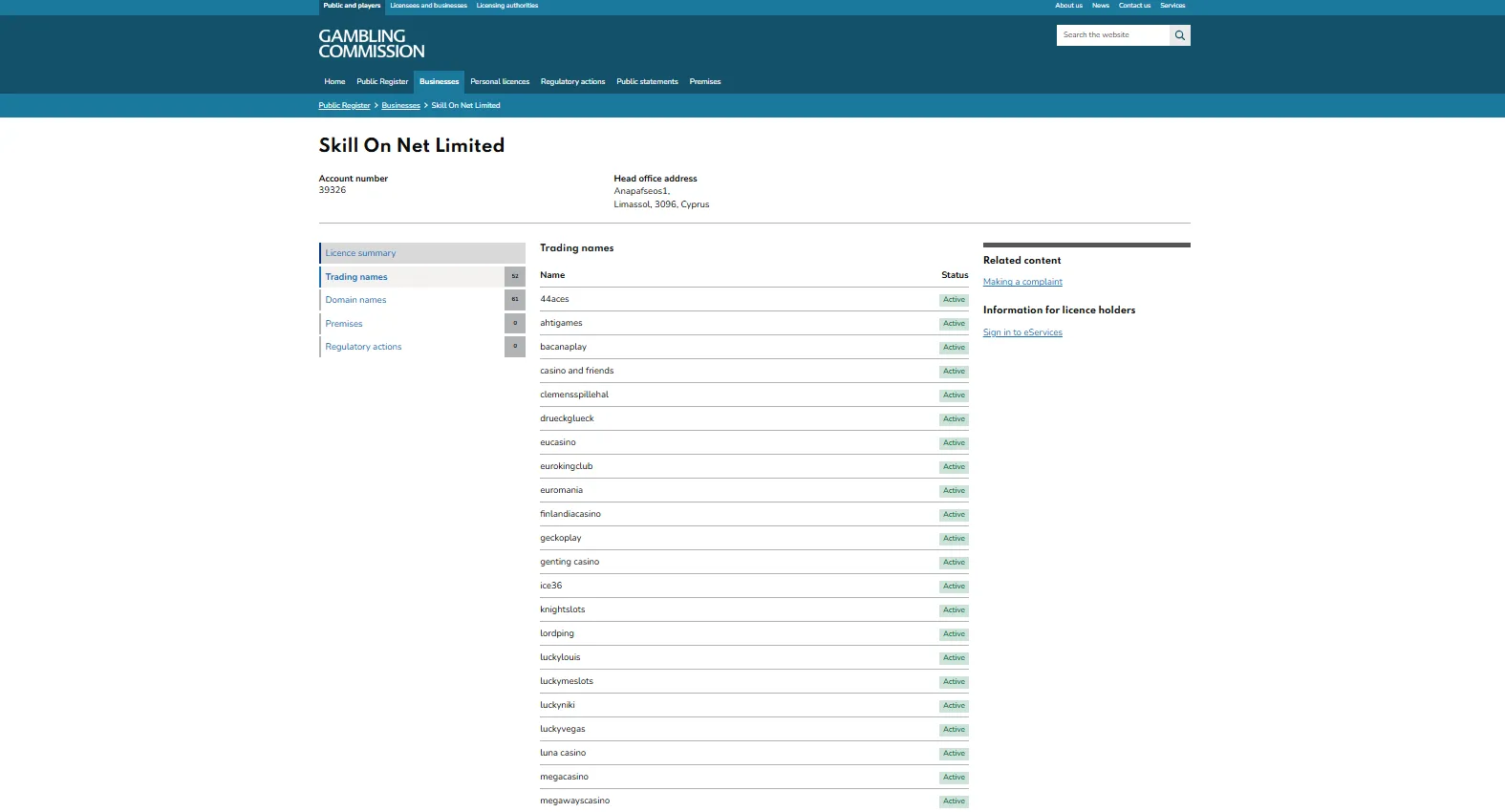Open the News link in header
1505x812 pixels.
[1101, 6]
